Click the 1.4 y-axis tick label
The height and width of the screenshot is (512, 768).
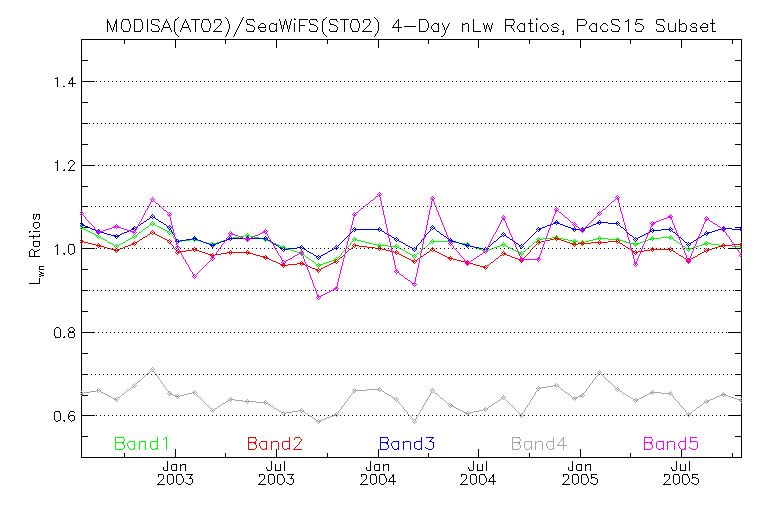[65, 82]
